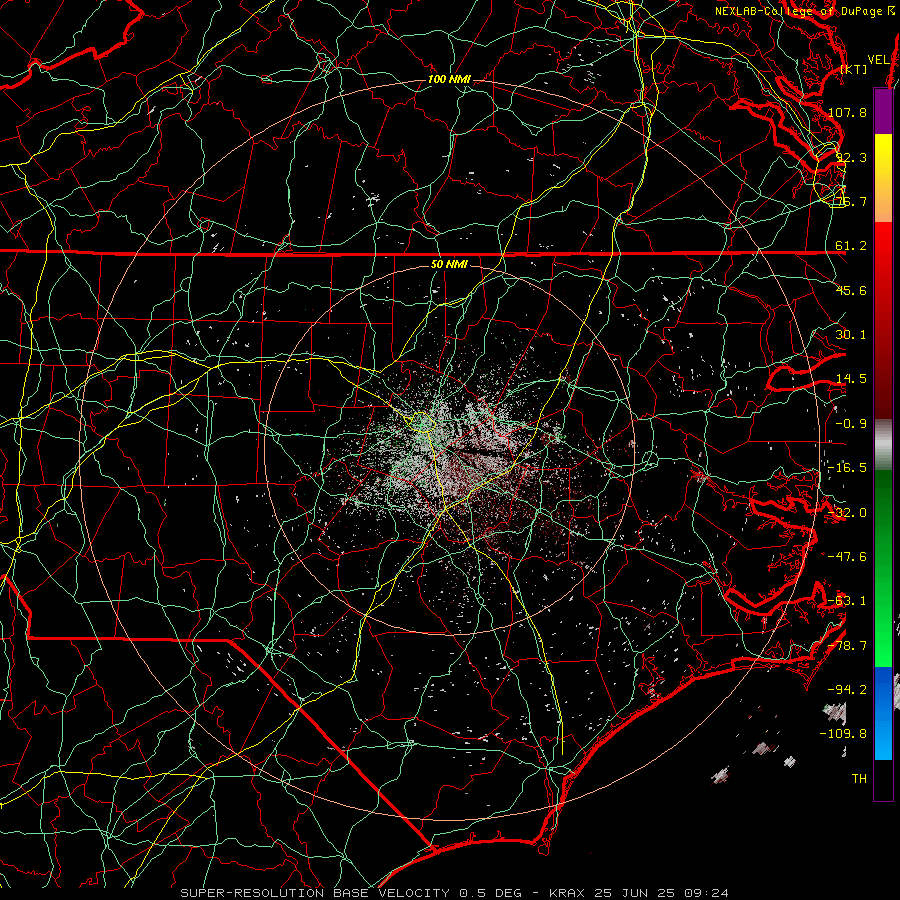Click the -16.5 velocity scale value
Image resolution: width=900 pixels, height=900 pixels.
[847, 468]
